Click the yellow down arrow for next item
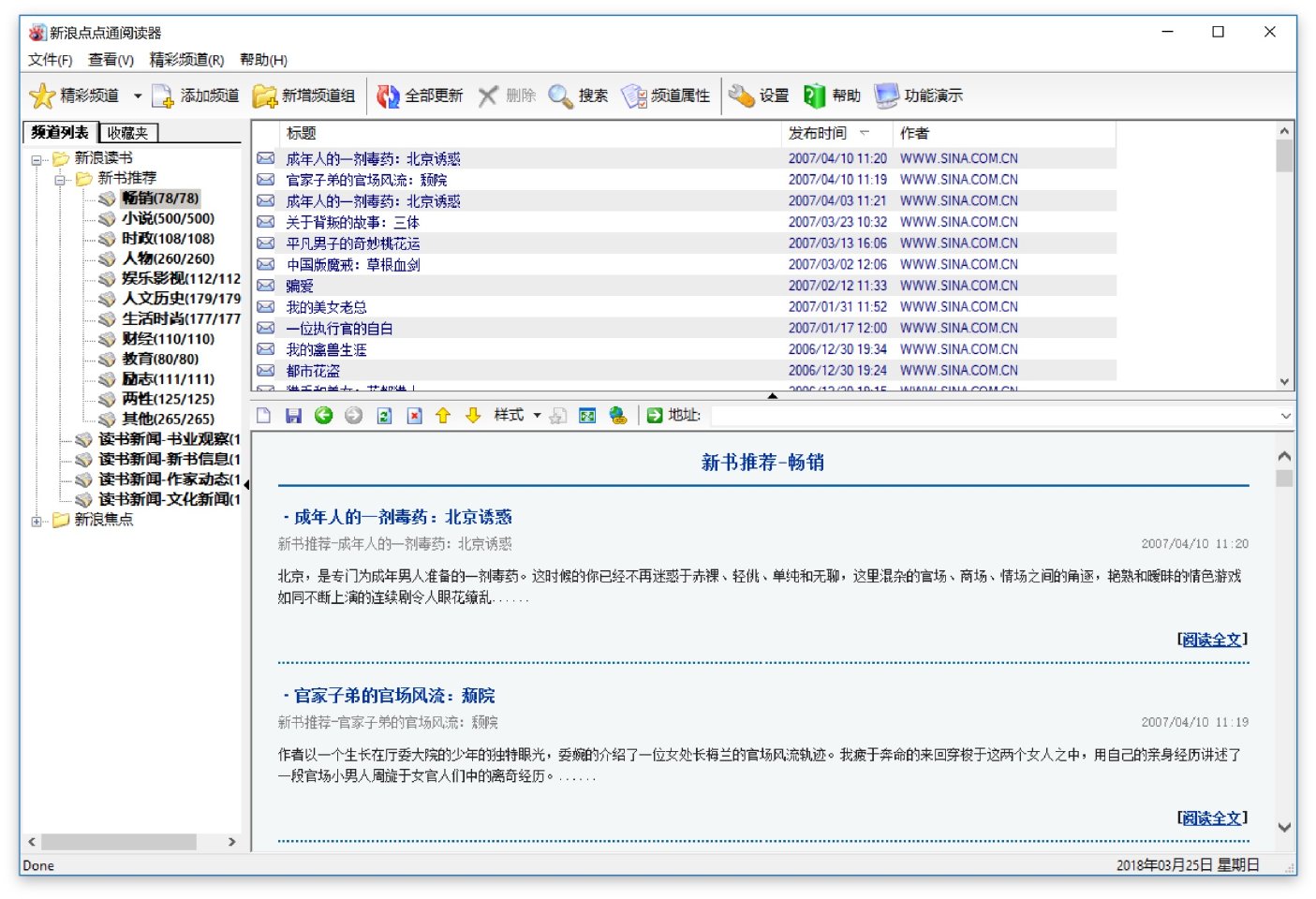Image resolution: width=1316 pixels, height=899 pixels. coord(473,416)
